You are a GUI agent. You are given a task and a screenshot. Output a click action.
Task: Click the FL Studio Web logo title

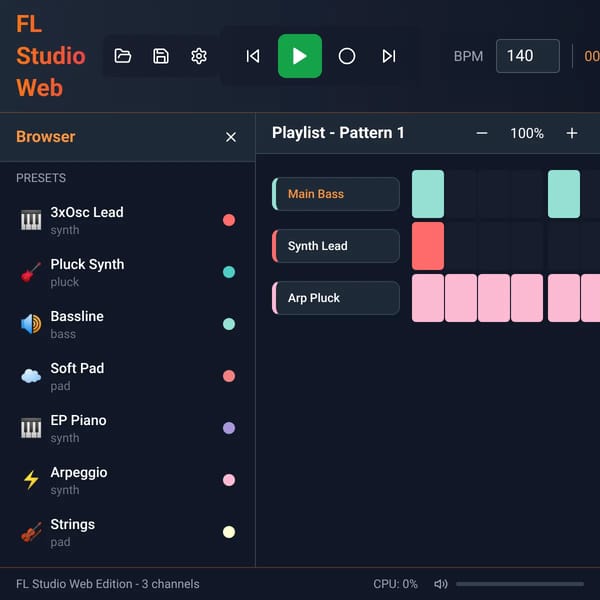pyautogui.click(x=51, y=56)
